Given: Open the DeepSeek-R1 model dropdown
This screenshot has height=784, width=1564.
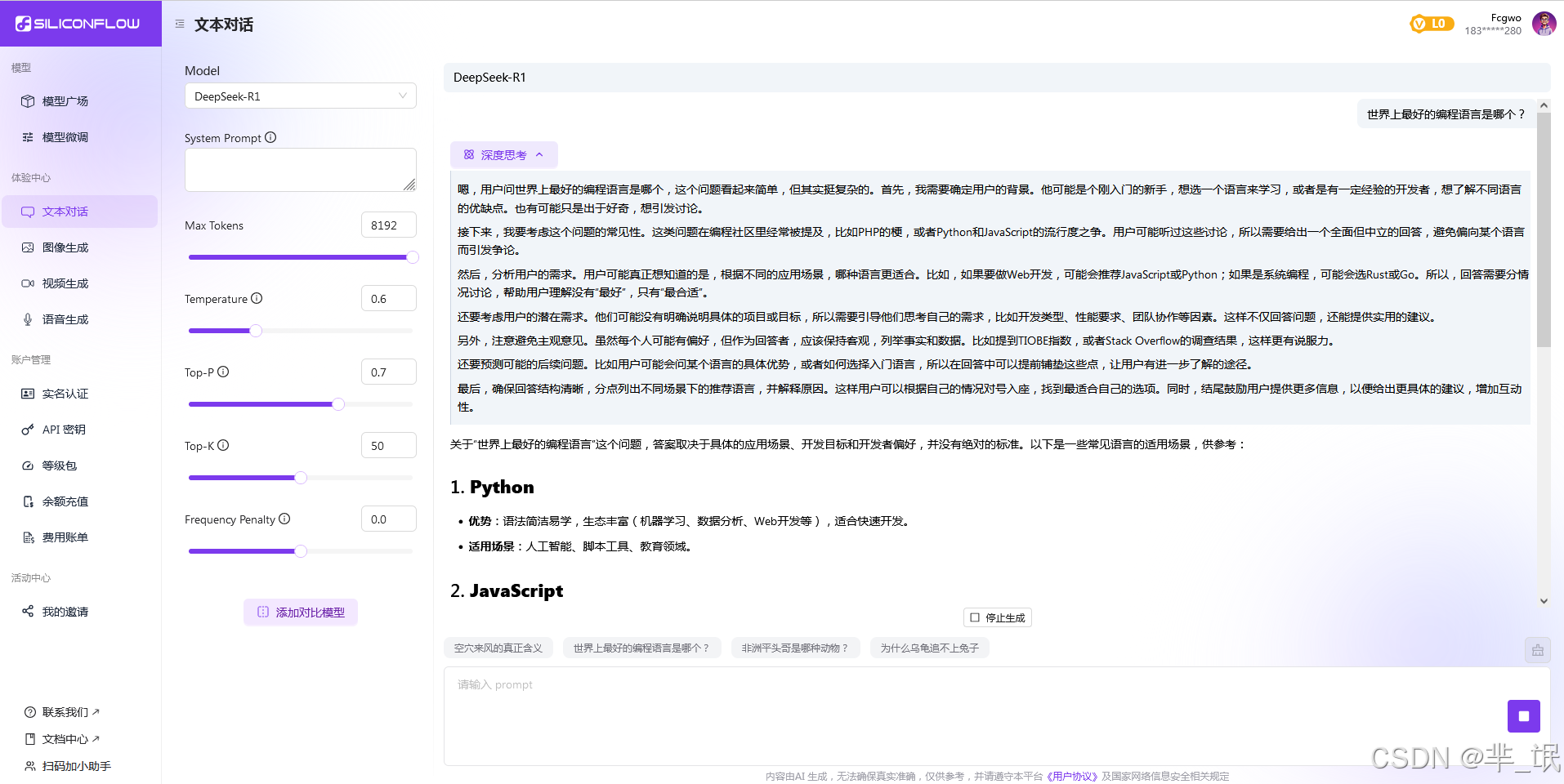Looking at the screenshot, I should pos(301,96).
